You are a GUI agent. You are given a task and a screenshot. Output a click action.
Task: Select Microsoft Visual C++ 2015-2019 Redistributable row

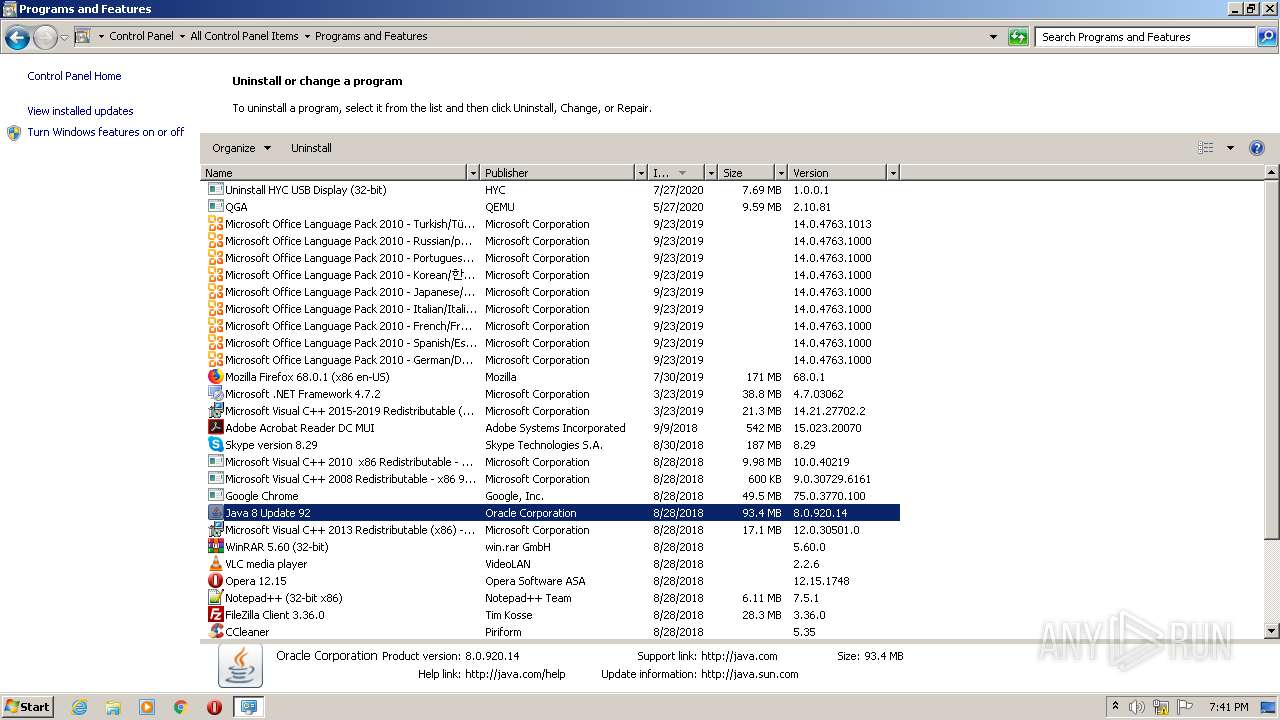tap(550, 411)
